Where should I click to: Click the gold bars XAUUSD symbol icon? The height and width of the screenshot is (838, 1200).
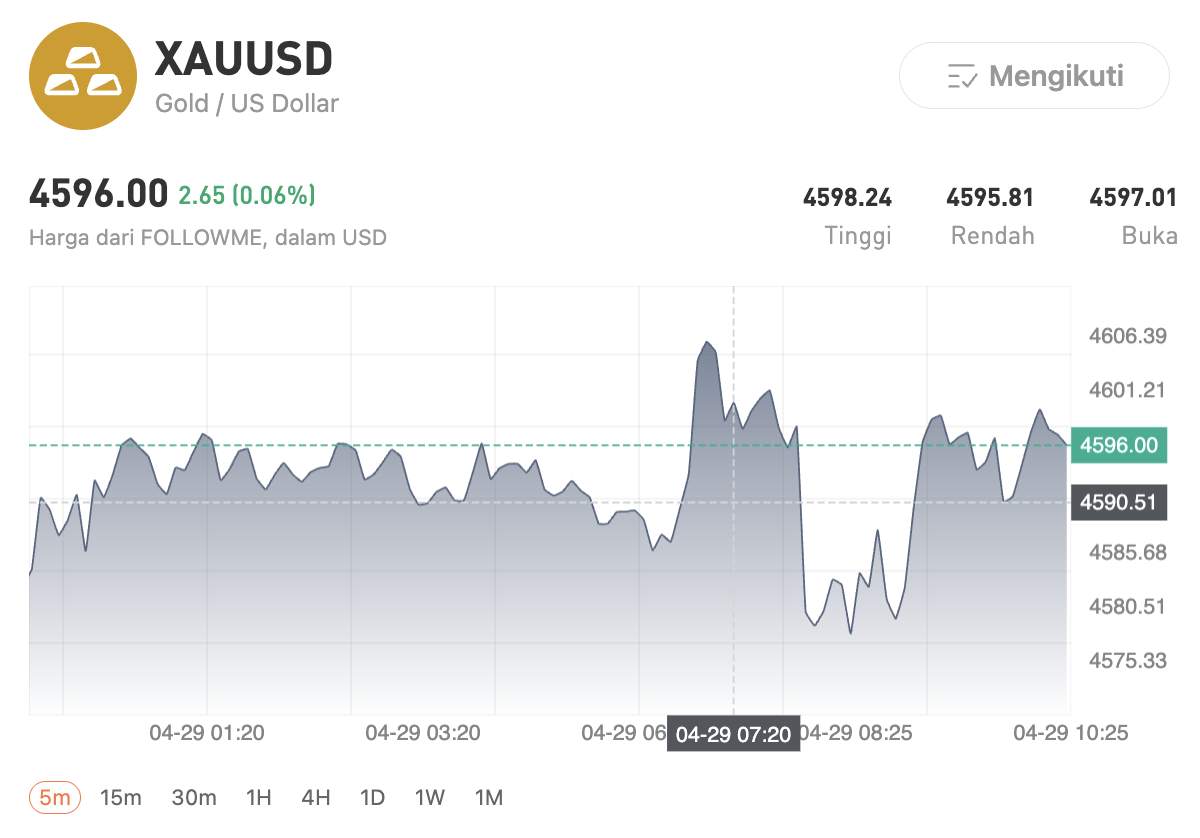coord(83,77)
